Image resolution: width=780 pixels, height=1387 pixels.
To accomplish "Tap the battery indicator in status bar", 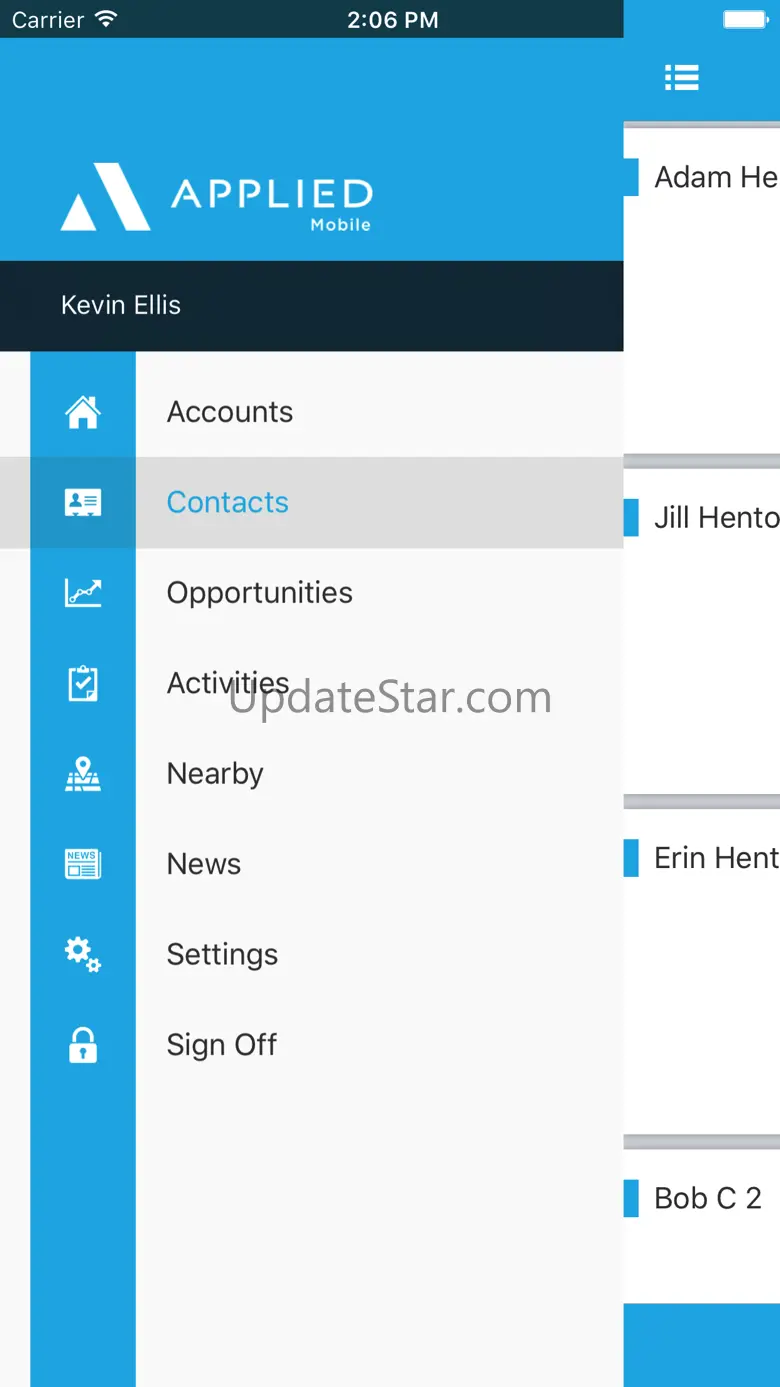I will click(x=746, y=19).
